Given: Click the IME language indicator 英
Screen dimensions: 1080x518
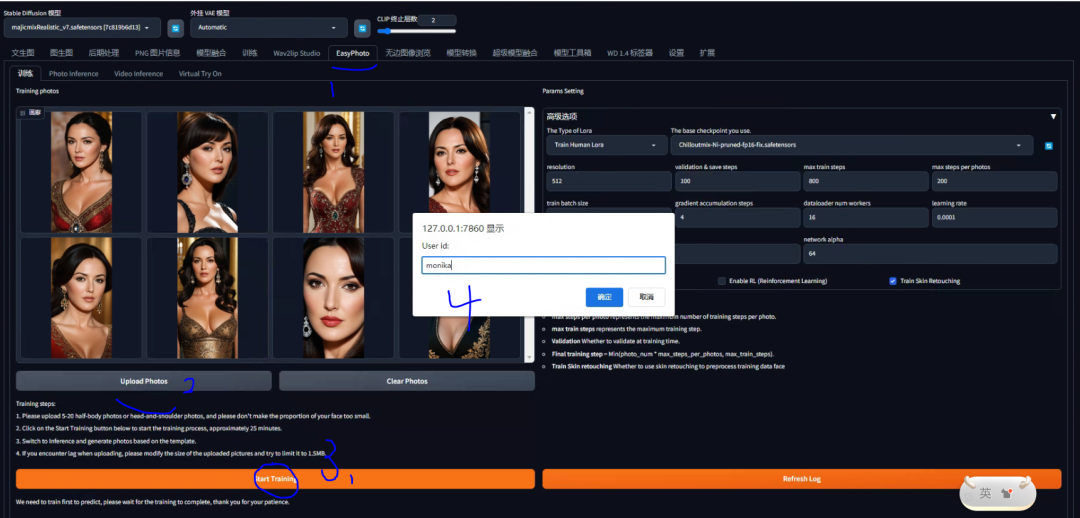Looking at the screenshot, I should [986, 493].
